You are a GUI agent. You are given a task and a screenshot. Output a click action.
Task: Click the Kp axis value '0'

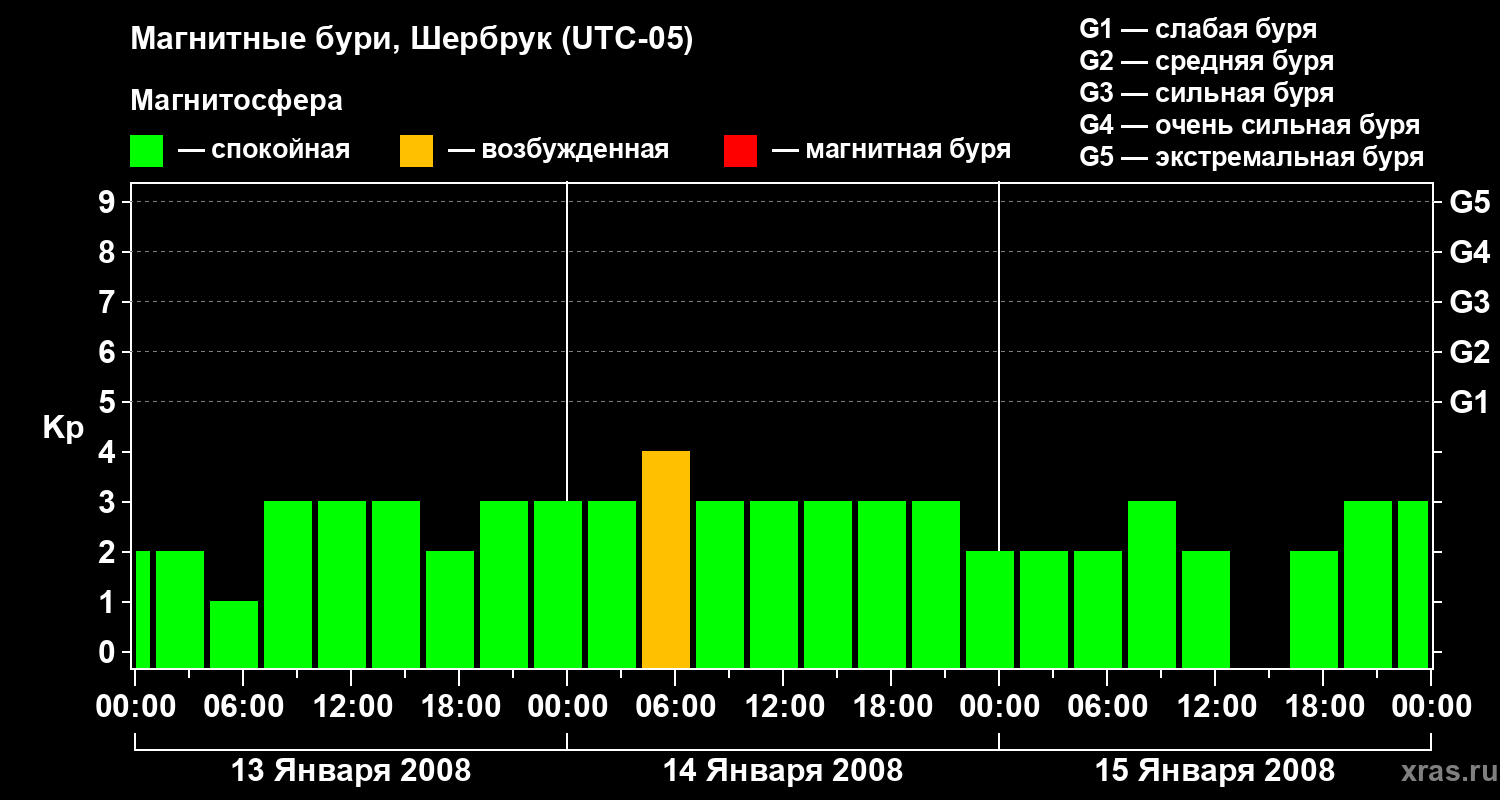click(109, 652)
